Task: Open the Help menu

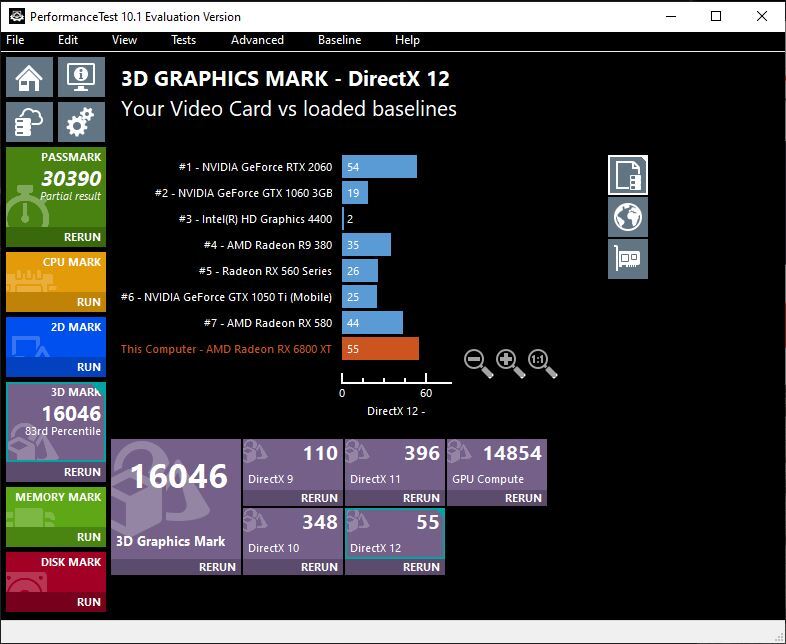Action: 407,40
